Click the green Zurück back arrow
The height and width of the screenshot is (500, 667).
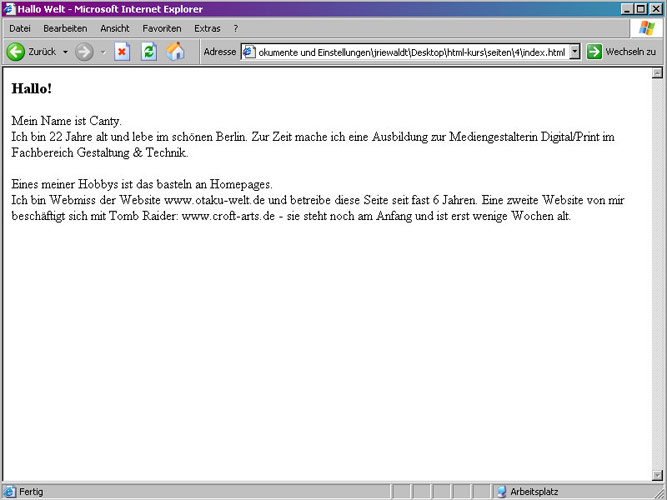pyautogui.click(x=16, y=52)
